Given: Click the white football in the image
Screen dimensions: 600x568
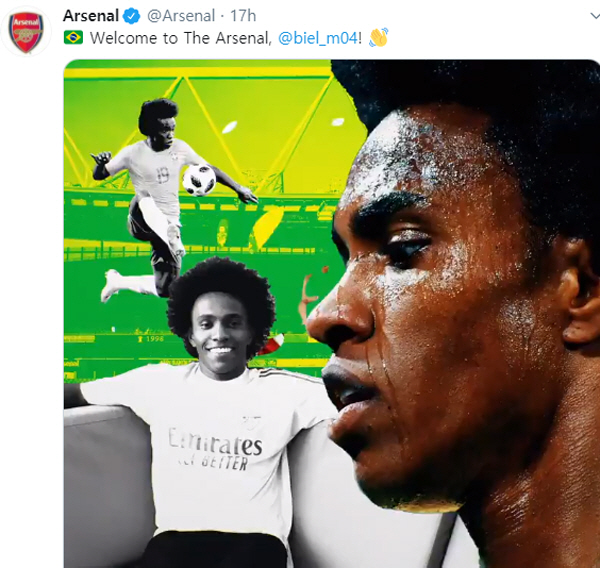Looking at the screenshot, I should pos(199,180).
